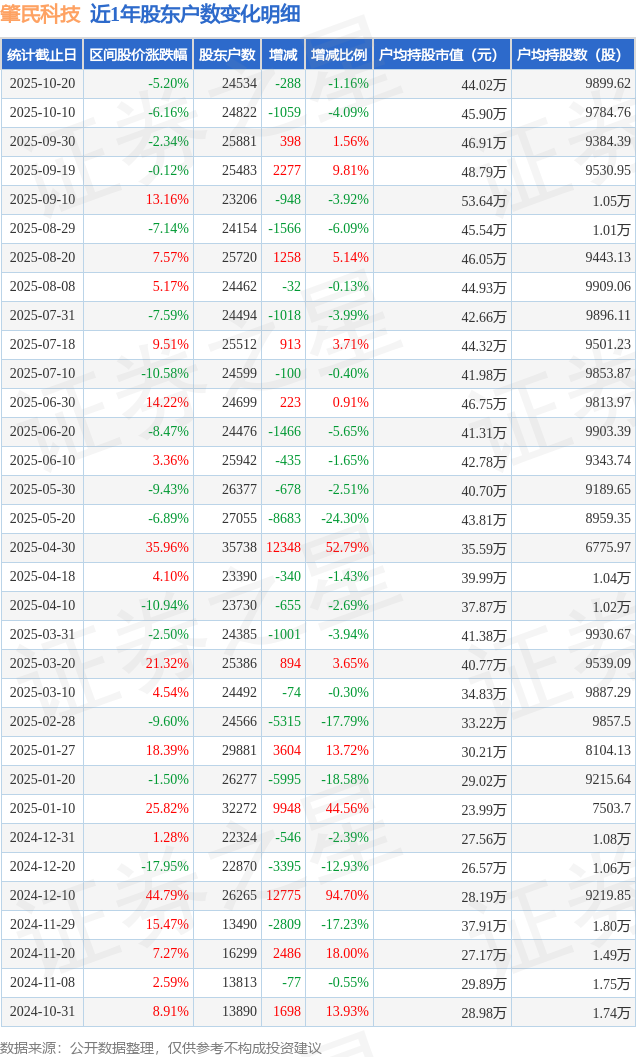
Task: Sort by the 区间股价涨跌幅 column header
Action: coord(137,55)
